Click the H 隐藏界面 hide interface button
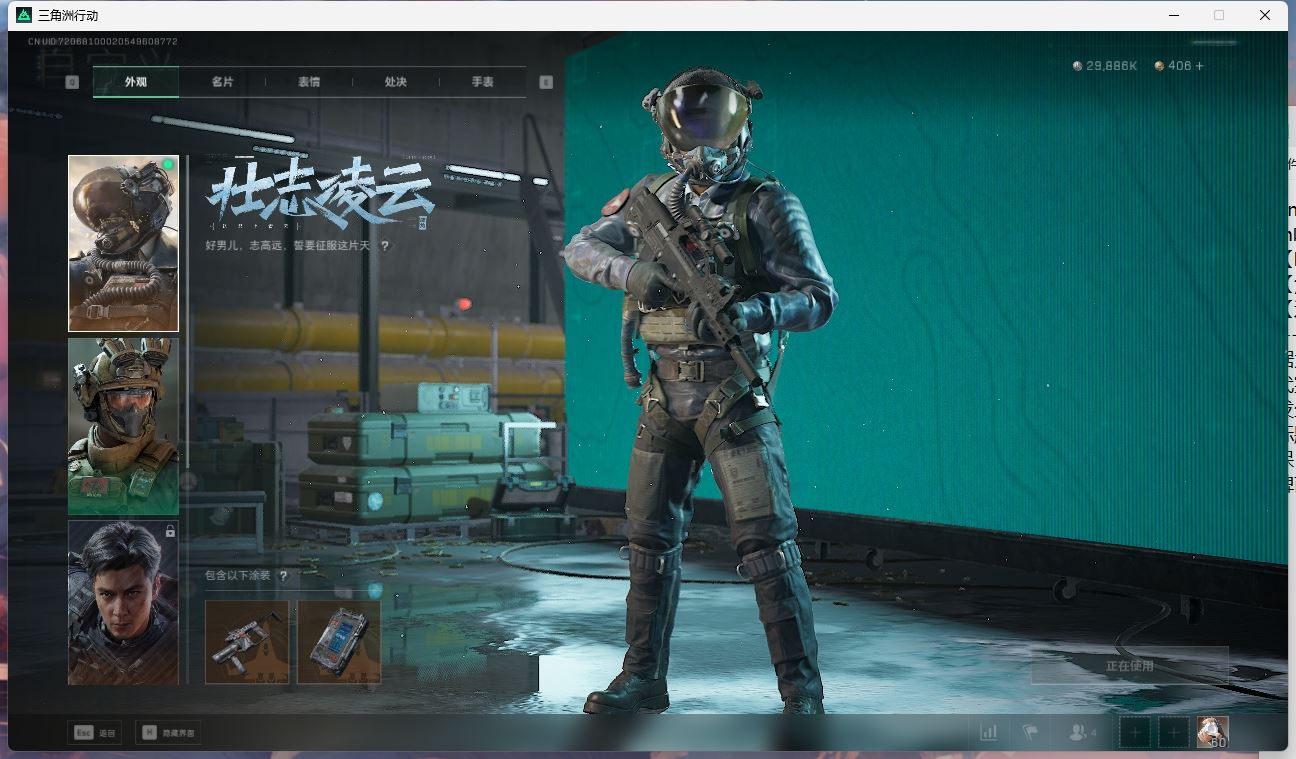1296x759 pixels. tap(167, 733)
